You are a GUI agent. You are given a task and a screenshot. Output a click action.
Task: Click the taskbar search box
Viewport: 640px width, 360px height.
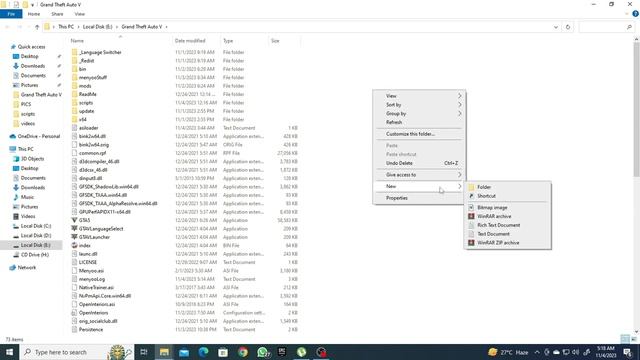point(77,352)
